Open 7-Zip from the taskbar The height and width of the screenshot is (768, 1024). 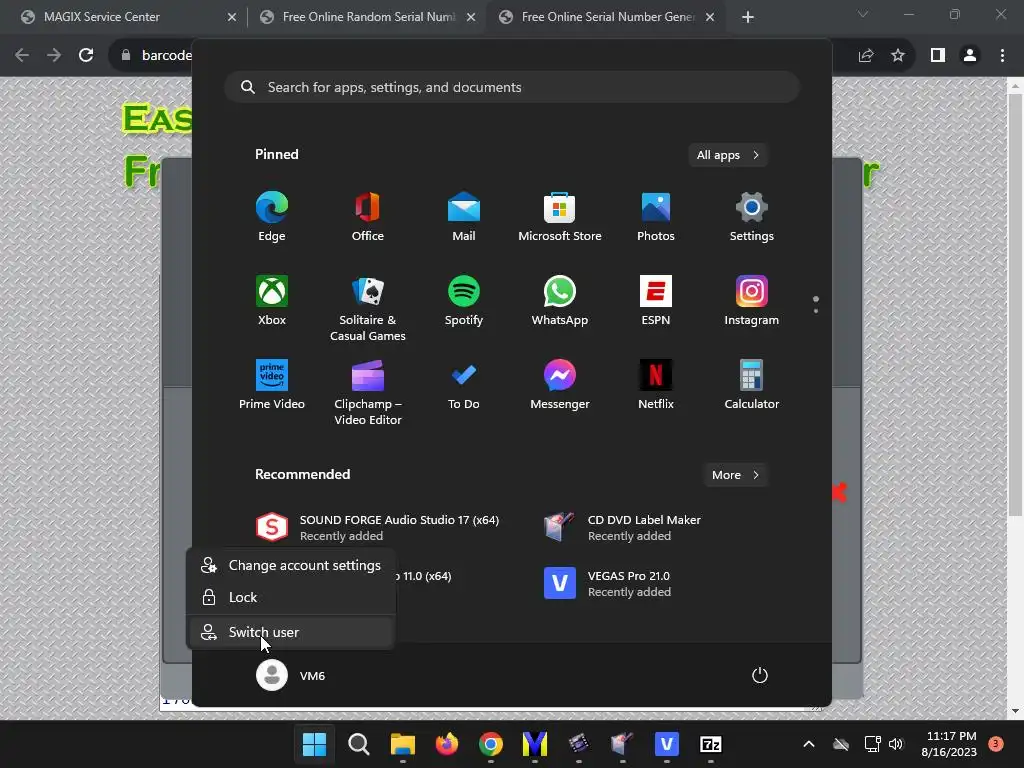[x=711, y=744]
